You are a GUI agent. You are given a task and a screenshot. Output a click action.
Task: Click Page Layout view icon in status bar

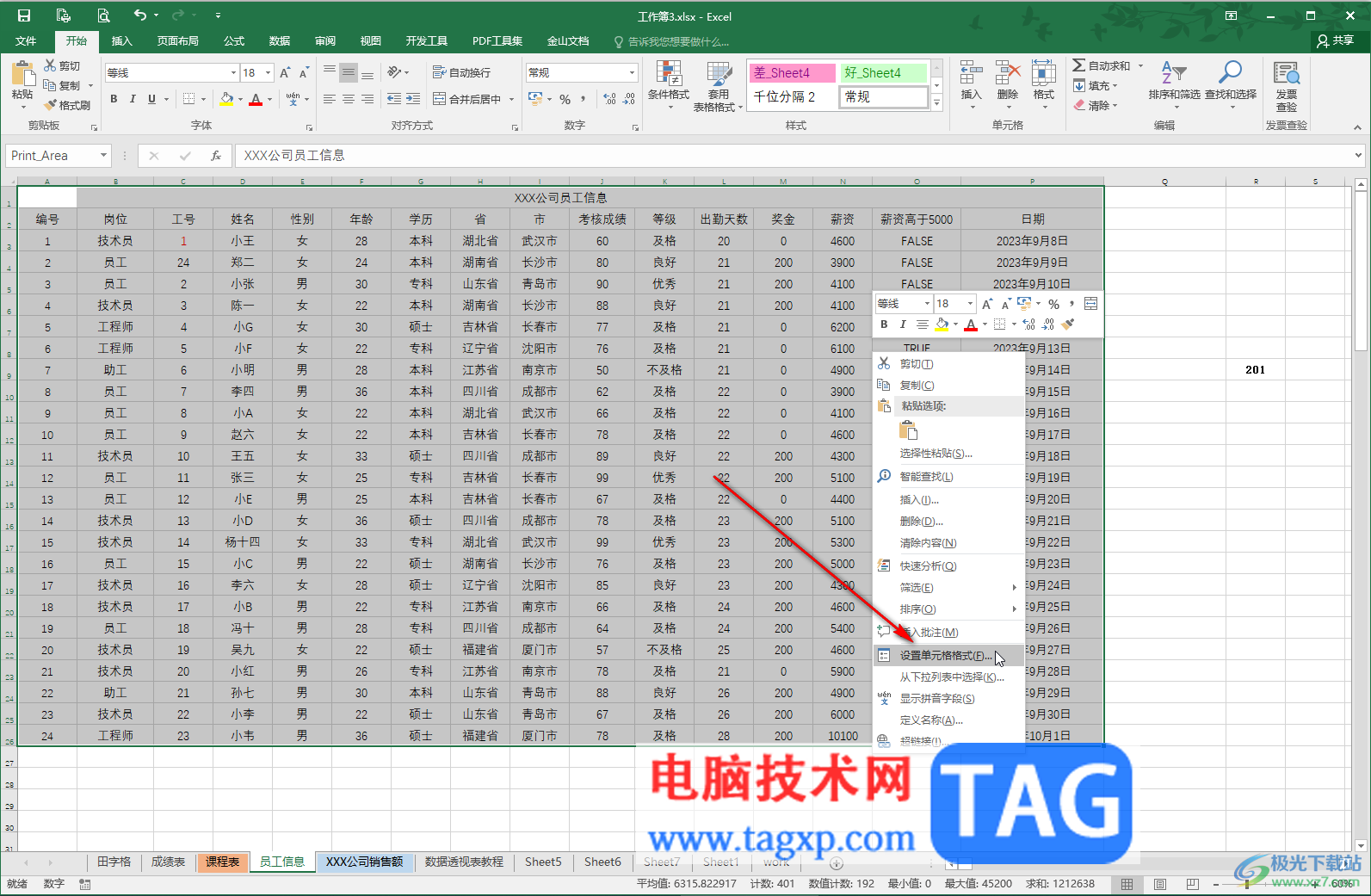[1159, 884]
